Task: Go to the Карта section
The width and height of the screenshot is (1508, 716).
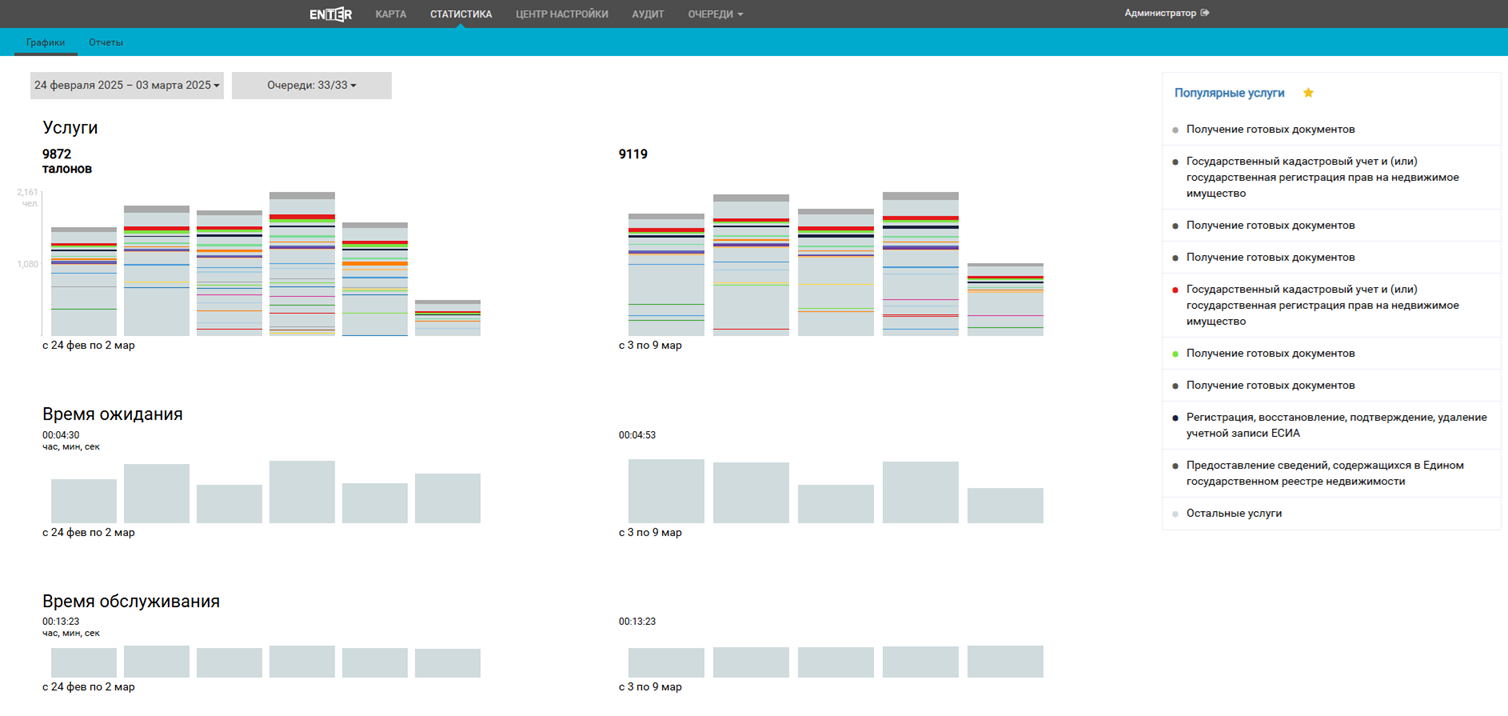Action: [x=390, y=14]
